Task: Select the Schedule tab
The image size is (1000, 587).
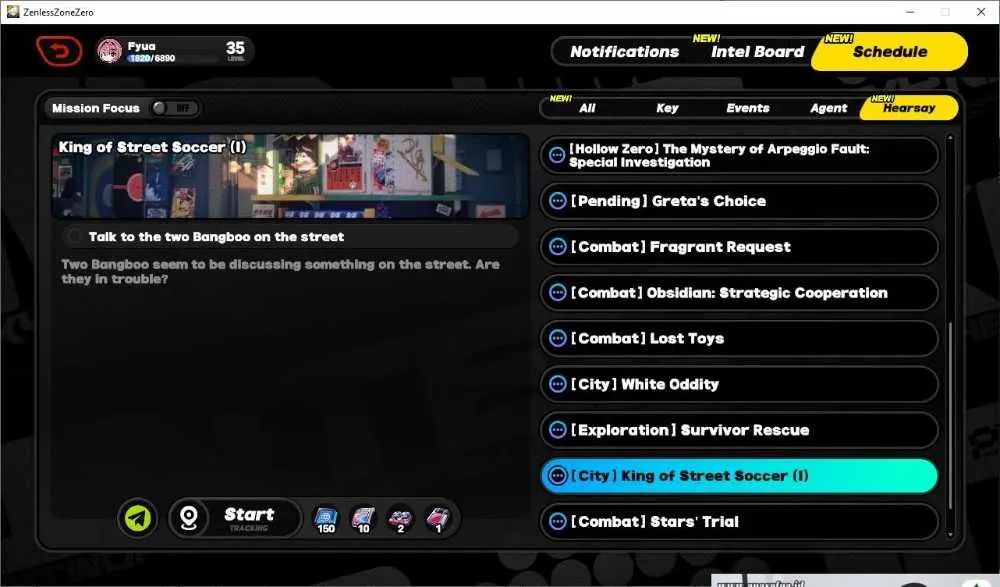Action: 890,52
